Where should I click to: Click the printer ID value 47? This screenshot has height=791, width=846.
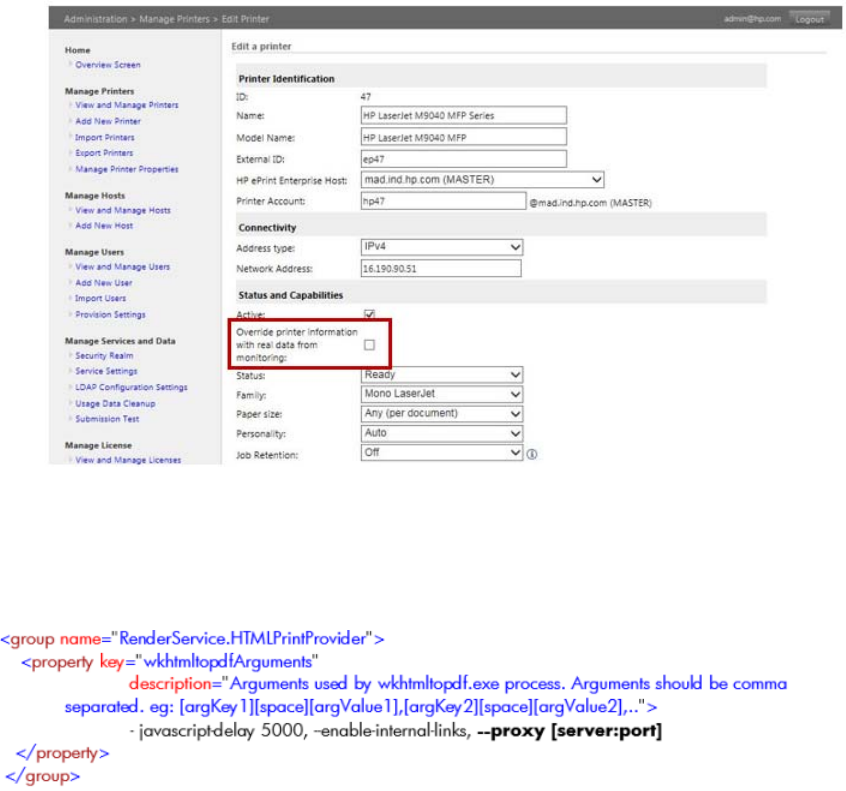tap(366, 97)
